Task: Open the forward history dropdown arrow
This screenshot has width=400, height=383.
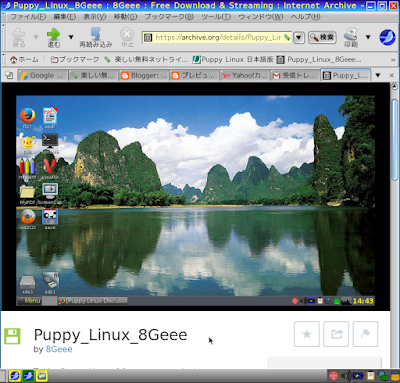Action: 71,37
